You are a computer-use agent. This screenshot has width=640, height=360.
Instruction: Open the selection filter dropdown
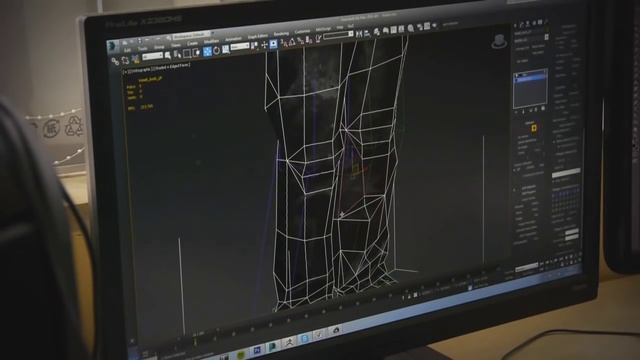(152, 56)
